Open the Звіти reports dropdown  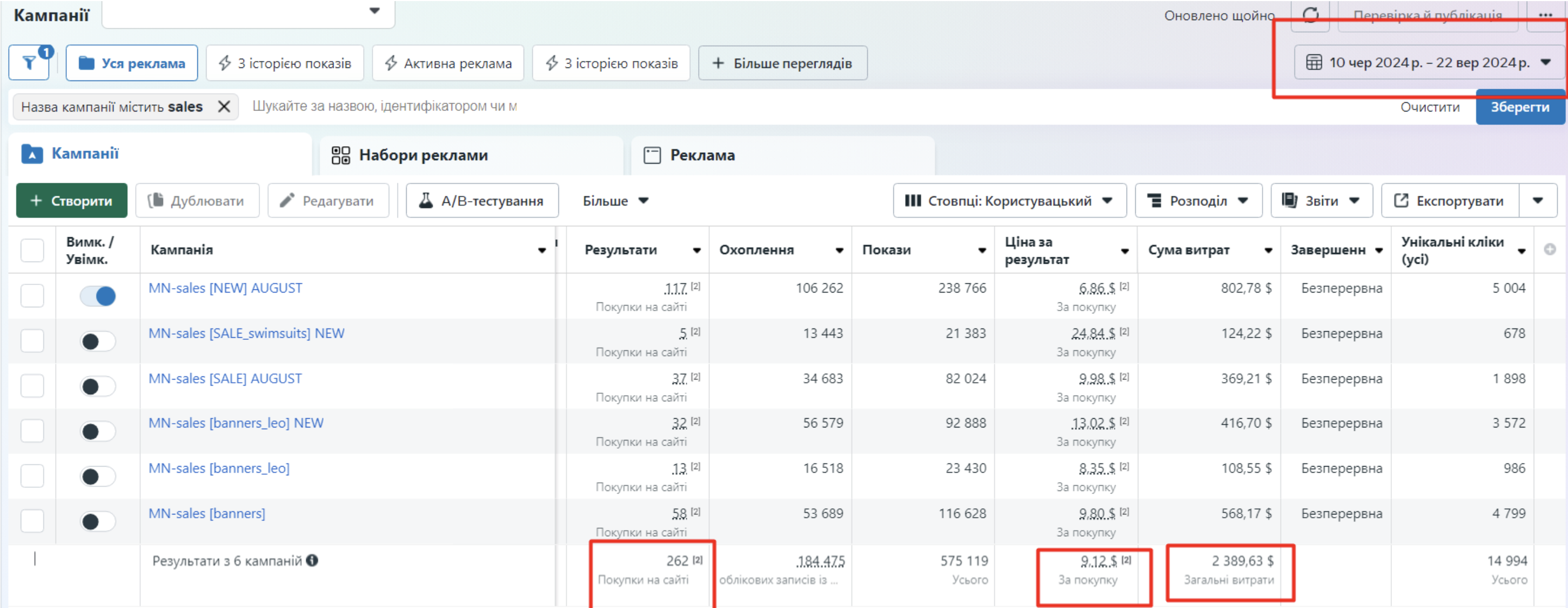click(1322, 200)
